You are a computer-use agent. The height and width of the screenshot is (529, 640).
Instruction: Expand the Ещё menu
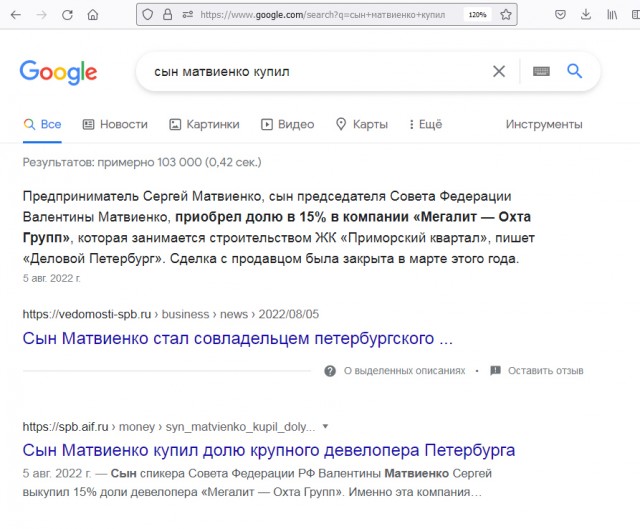(x=426, y=124)
